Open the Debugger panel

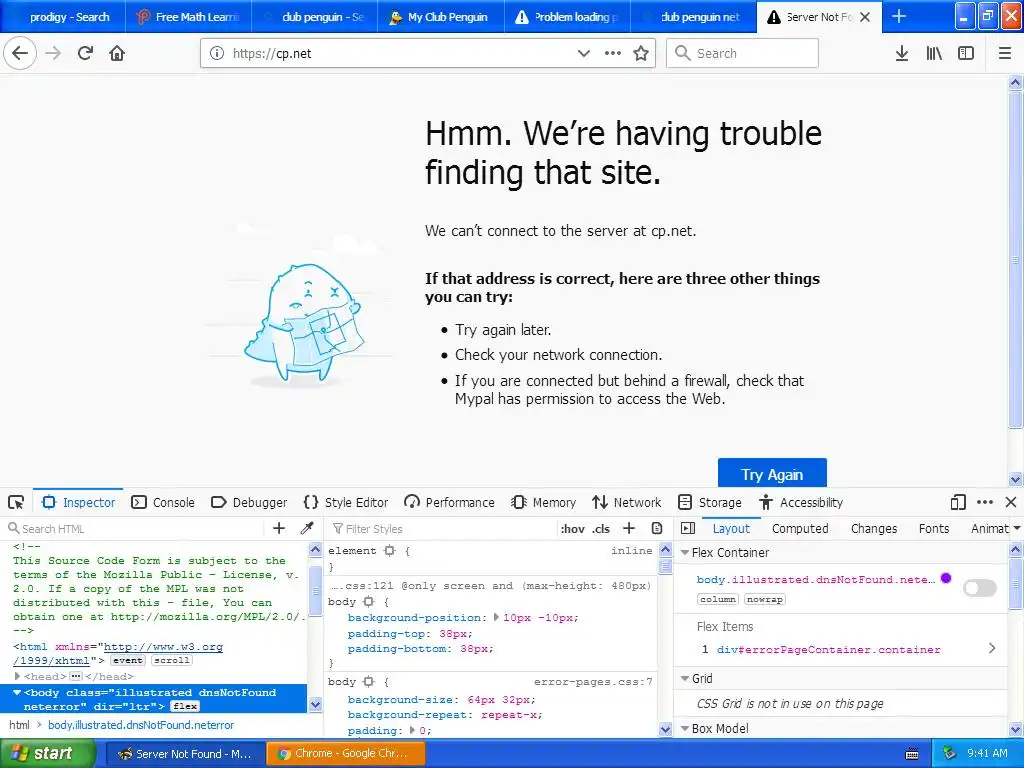[x=249, y=502]
